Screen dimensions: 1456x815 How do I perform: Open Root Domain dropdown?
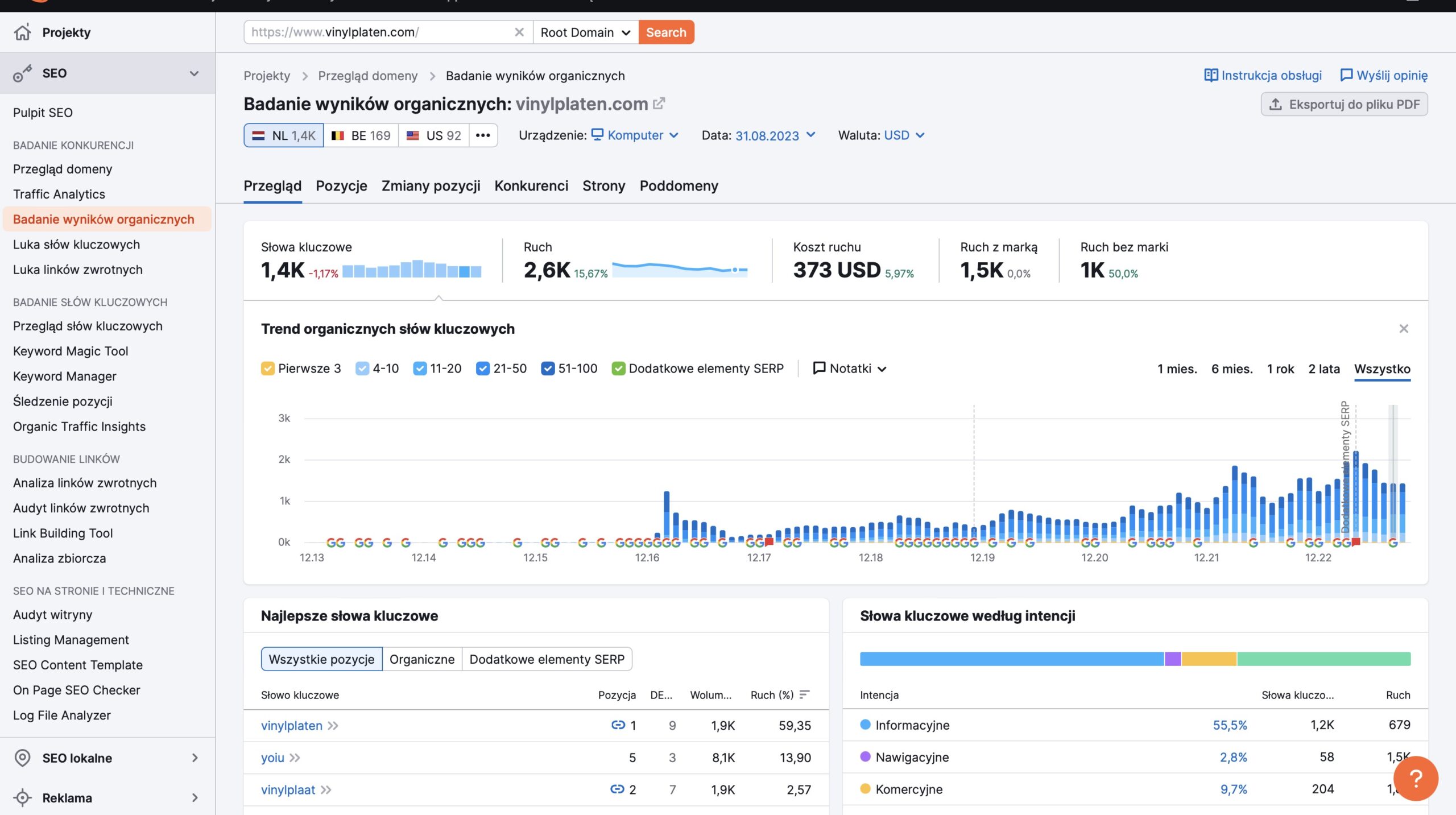coord(586,32)
